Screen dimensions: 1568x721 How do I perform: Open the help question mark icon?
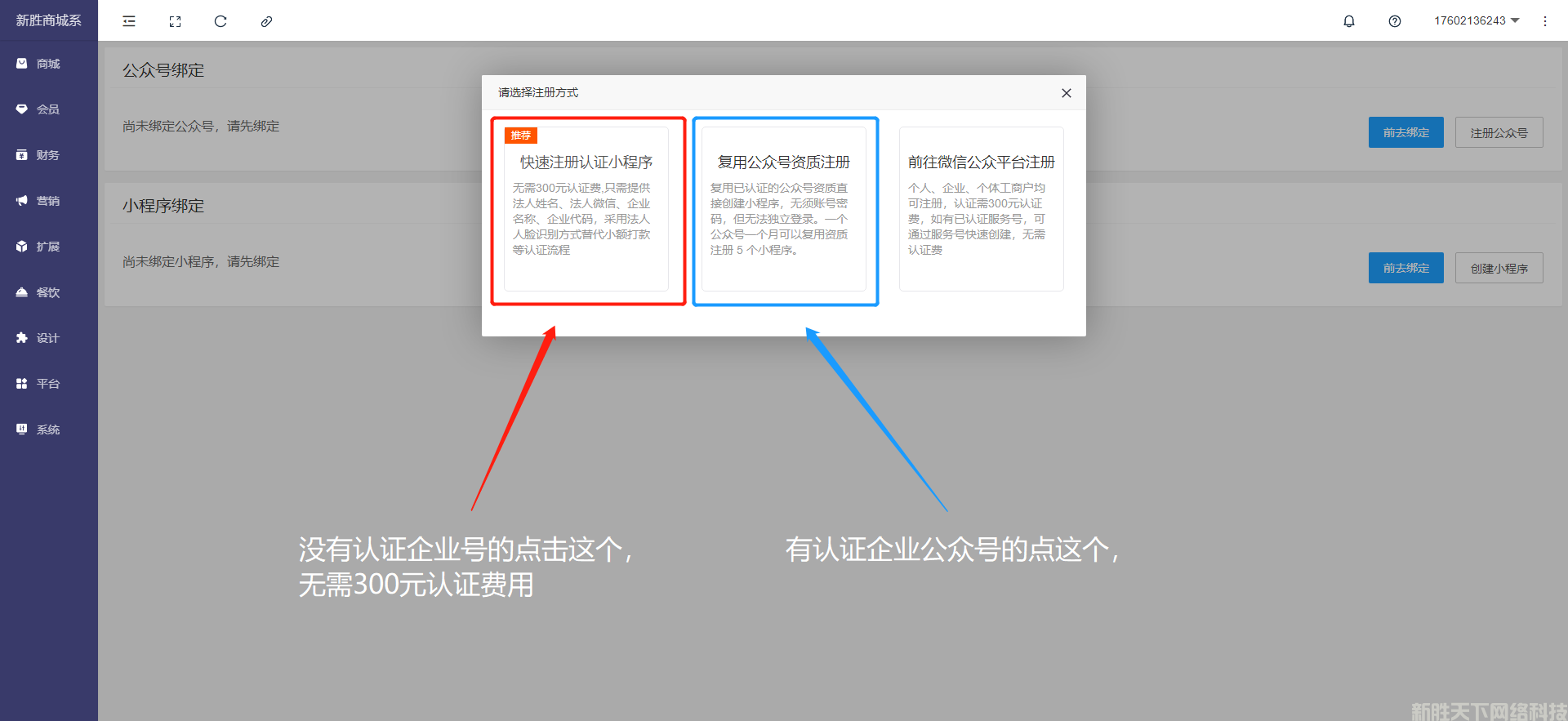click(1395, 21)
